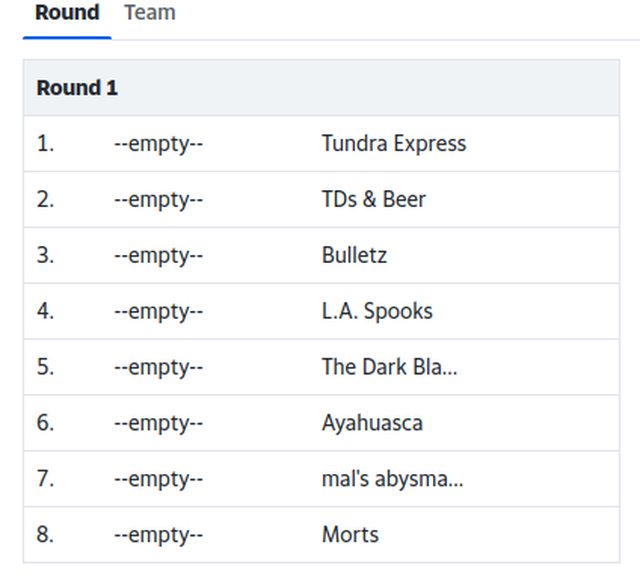The height and width of the screenshot is (586, 640).
Task: Open the Team tab
Action: point(150,13)
